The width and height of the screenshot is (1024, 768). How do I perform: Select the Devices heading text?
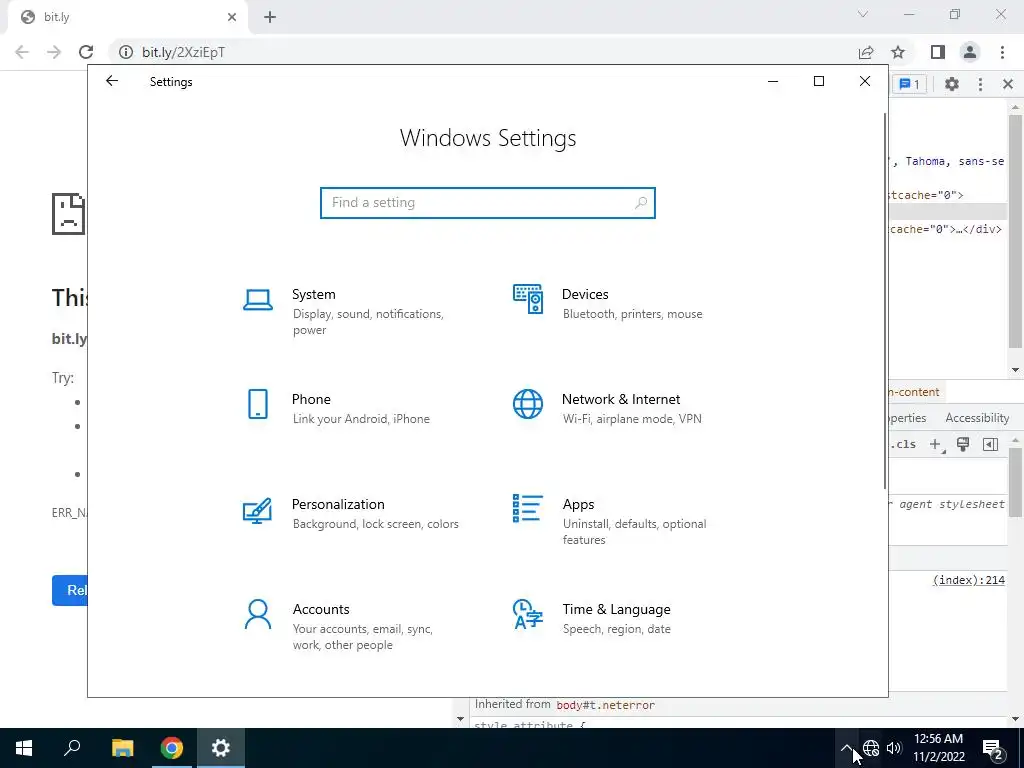(x=585, y=295)
